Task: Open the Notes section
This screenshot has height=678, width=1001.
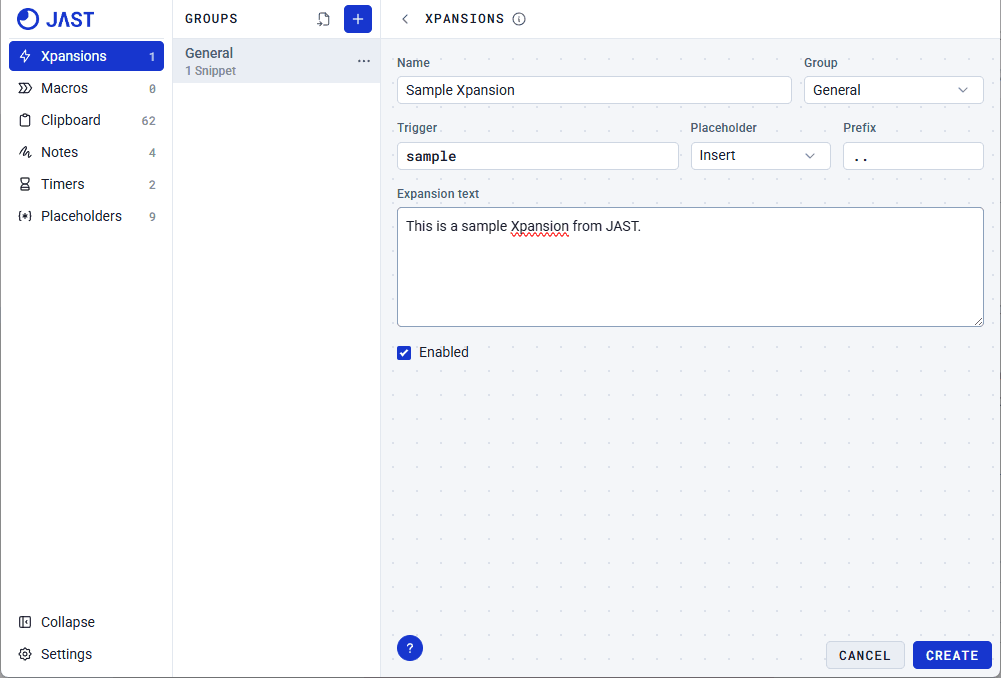Action: tap(86, 152)
